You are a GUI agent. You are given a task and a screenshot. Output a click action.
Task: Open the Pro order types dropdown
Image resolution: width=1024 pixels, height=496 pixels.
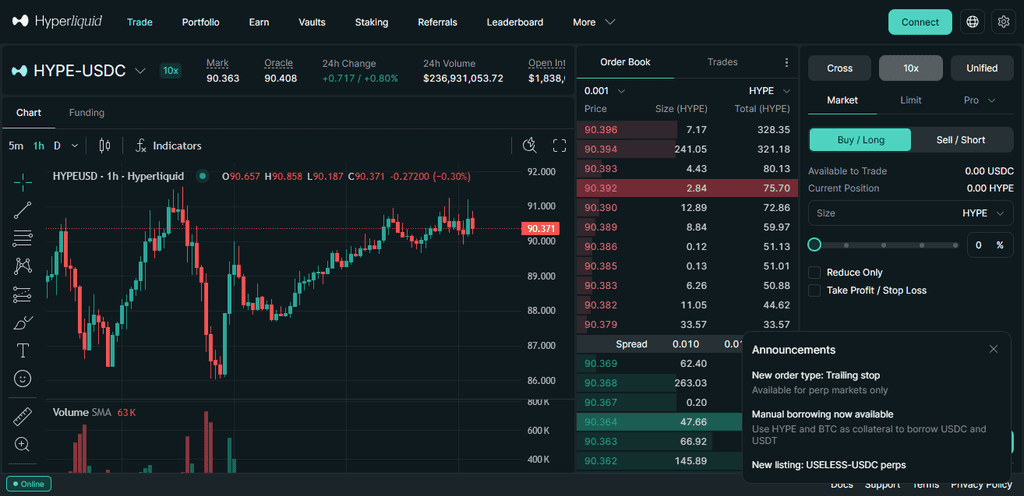click(x=979, y=100)
